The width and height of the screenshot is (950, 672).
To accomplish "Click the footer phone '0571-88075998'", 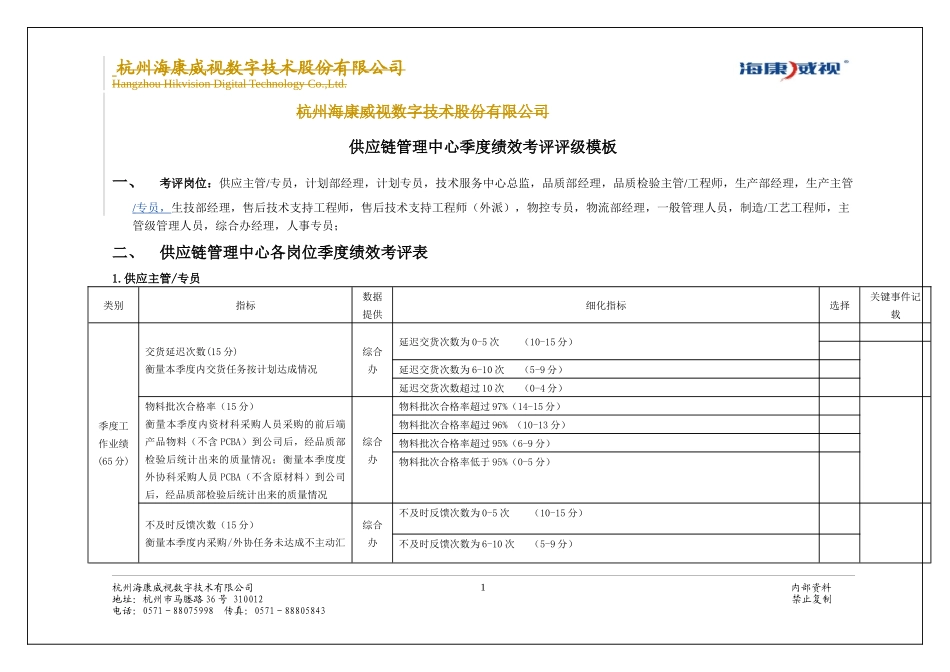I will pyautogui.click(x=178, y=611).
